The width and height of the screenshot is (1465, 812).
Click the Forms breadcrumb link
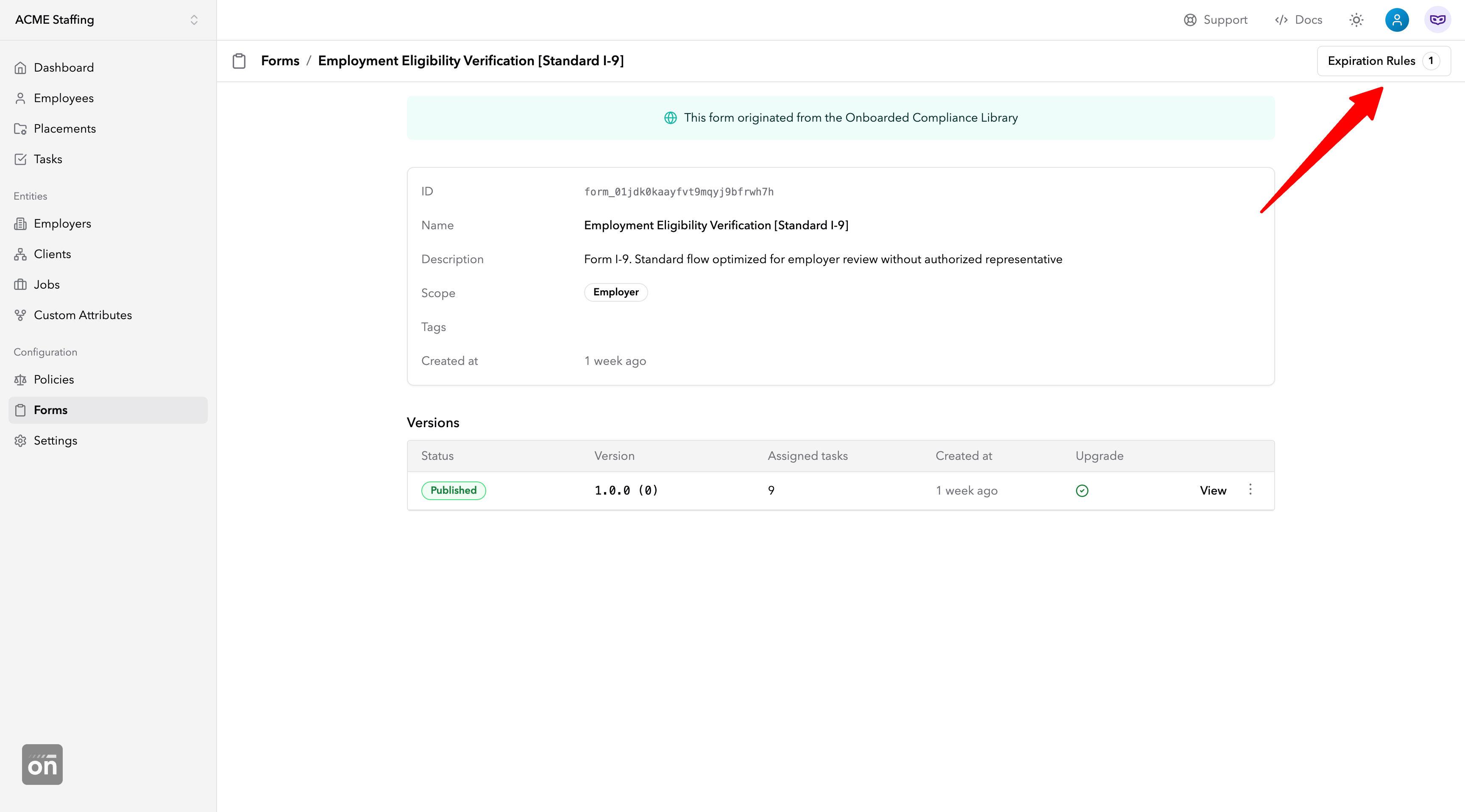[x=280, y=61]
